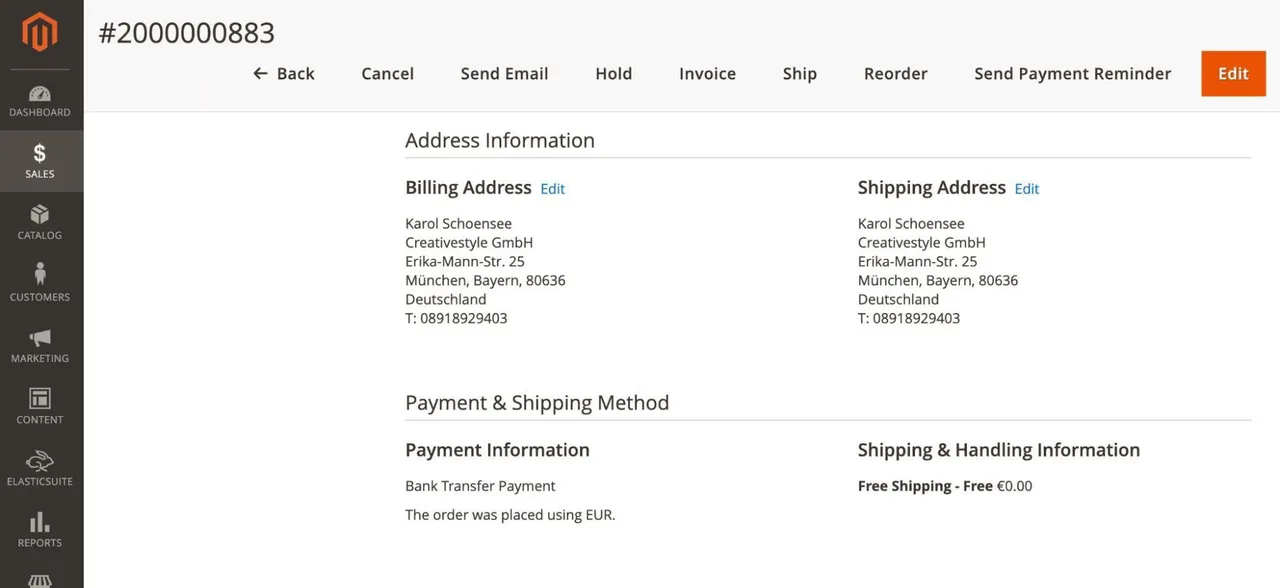Open the Customers person icon

tap(40, 274)
